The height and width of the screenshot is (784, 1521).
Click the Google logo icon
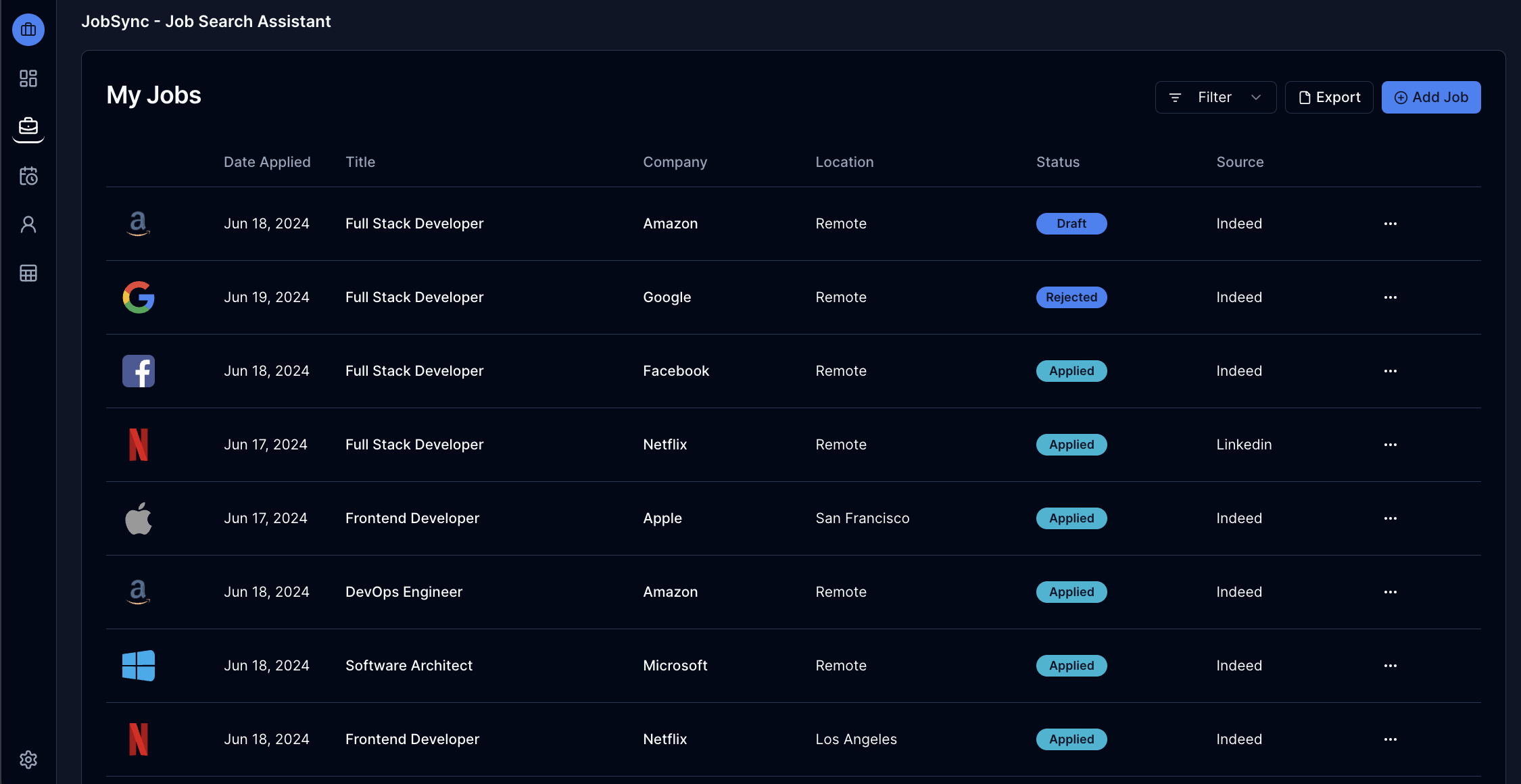(x=139, y=297)
